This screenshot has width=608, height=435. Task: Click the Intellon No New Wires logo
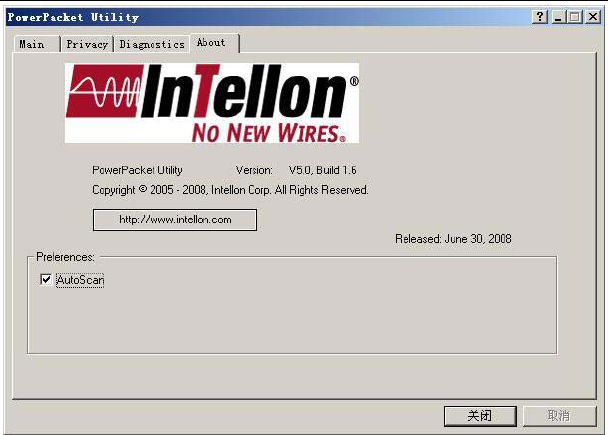coord(212,103)
